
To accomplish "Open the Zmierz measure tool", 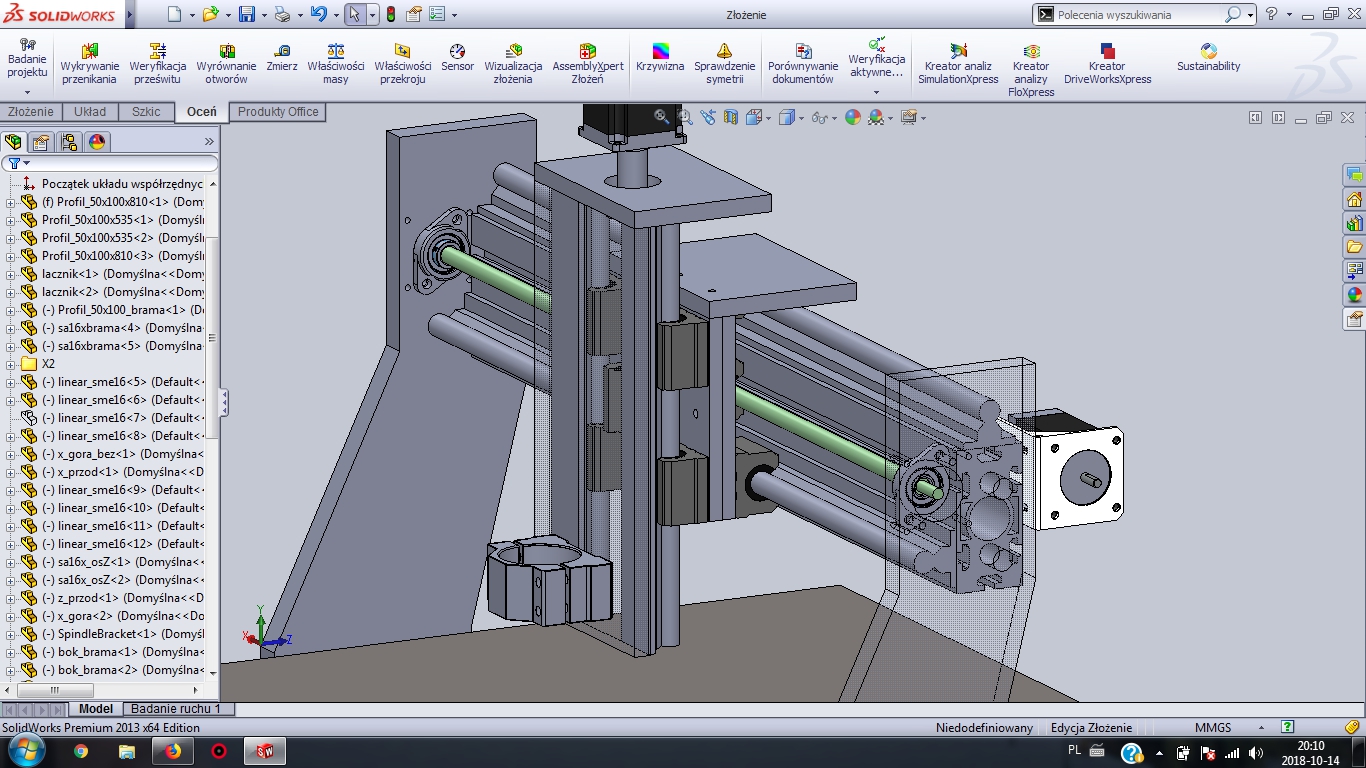I will point(282,58).
